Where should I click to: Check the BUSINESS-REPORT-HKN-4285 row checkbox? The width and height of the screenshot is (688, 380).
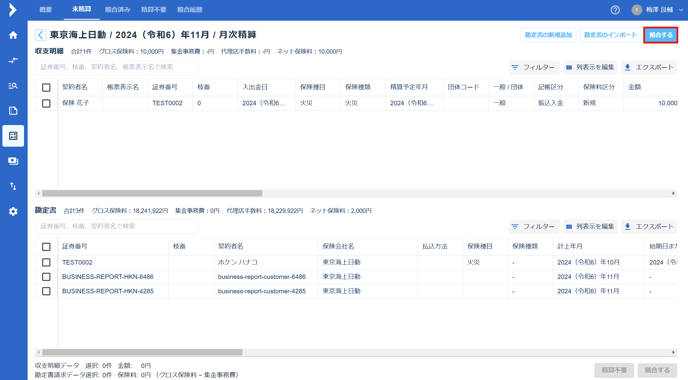pyautogui.click(x=46, y=291)
